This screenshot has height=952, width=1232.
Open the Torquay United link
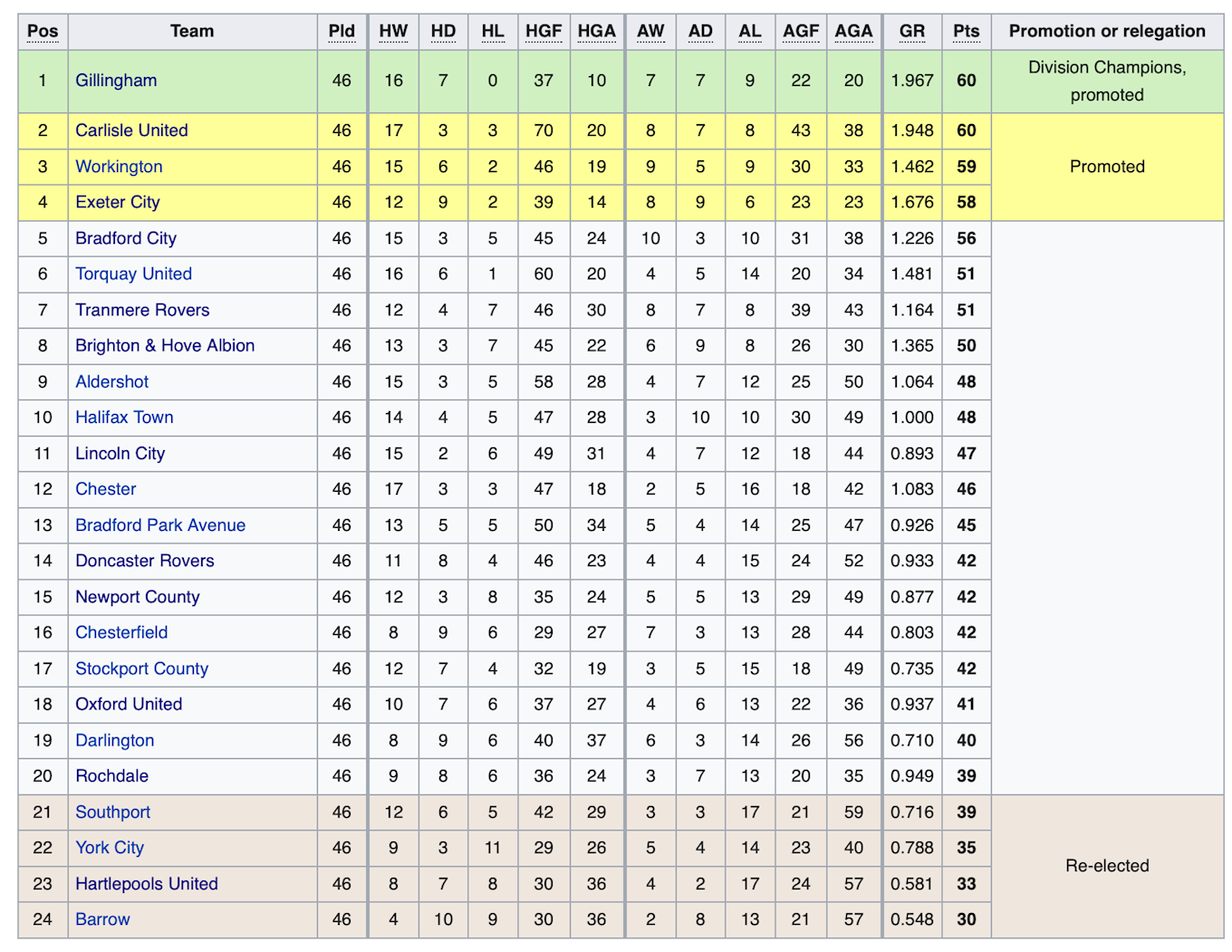133,274
